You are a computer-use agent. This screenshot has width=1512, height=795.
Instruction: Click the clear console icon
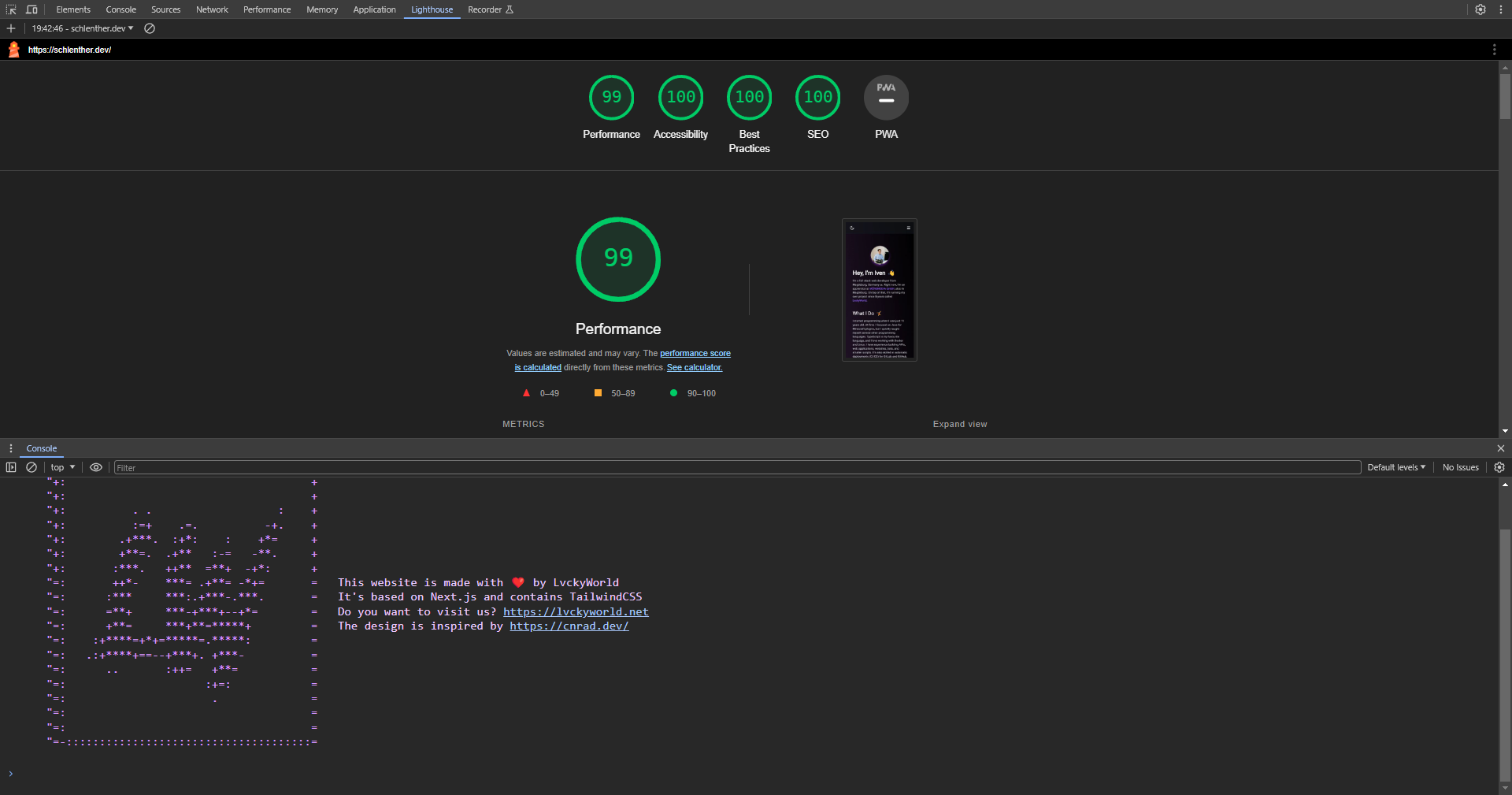click(x=31, y=467)
